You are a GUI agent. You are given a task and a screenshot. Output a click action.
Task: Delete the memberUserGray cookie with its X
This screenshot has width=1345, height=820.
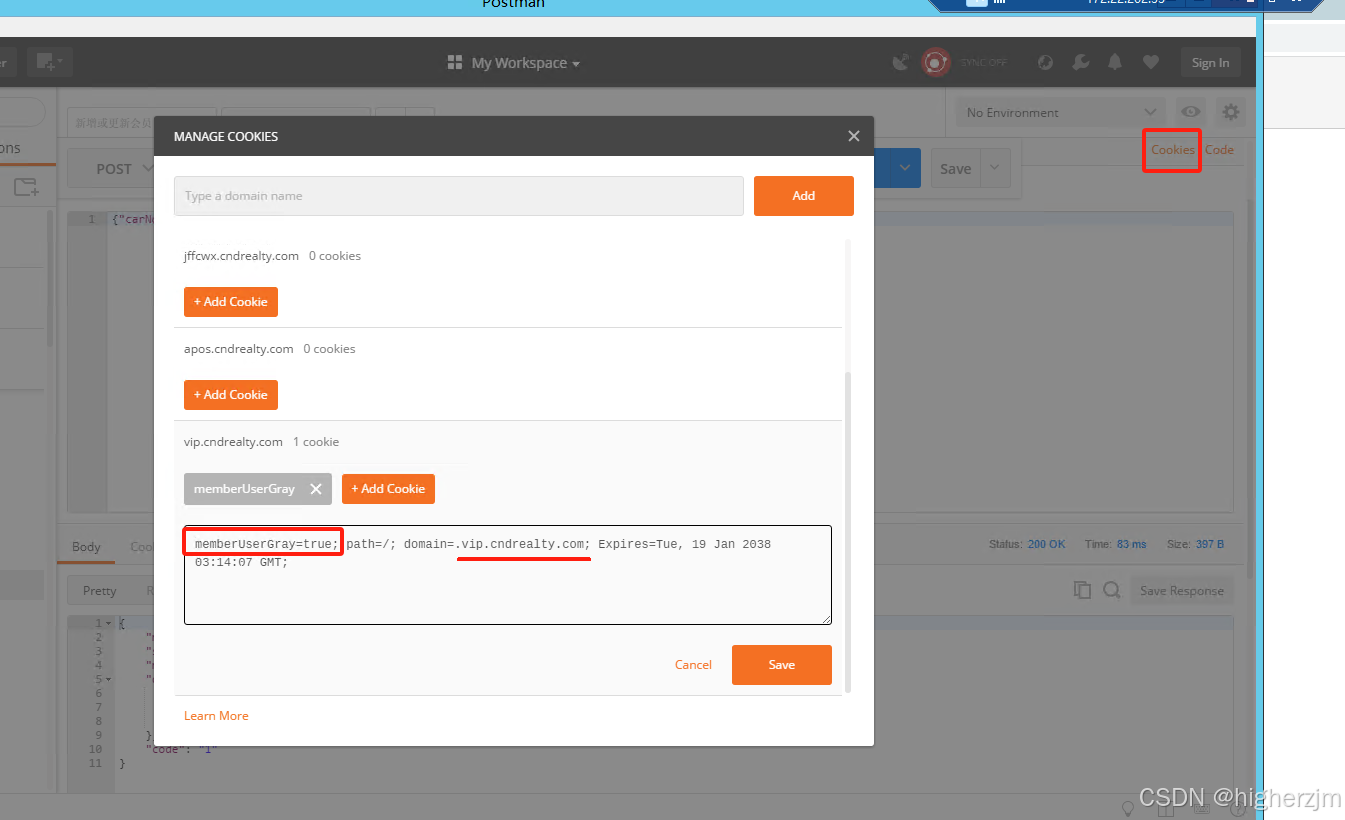[x=316, y=489]
